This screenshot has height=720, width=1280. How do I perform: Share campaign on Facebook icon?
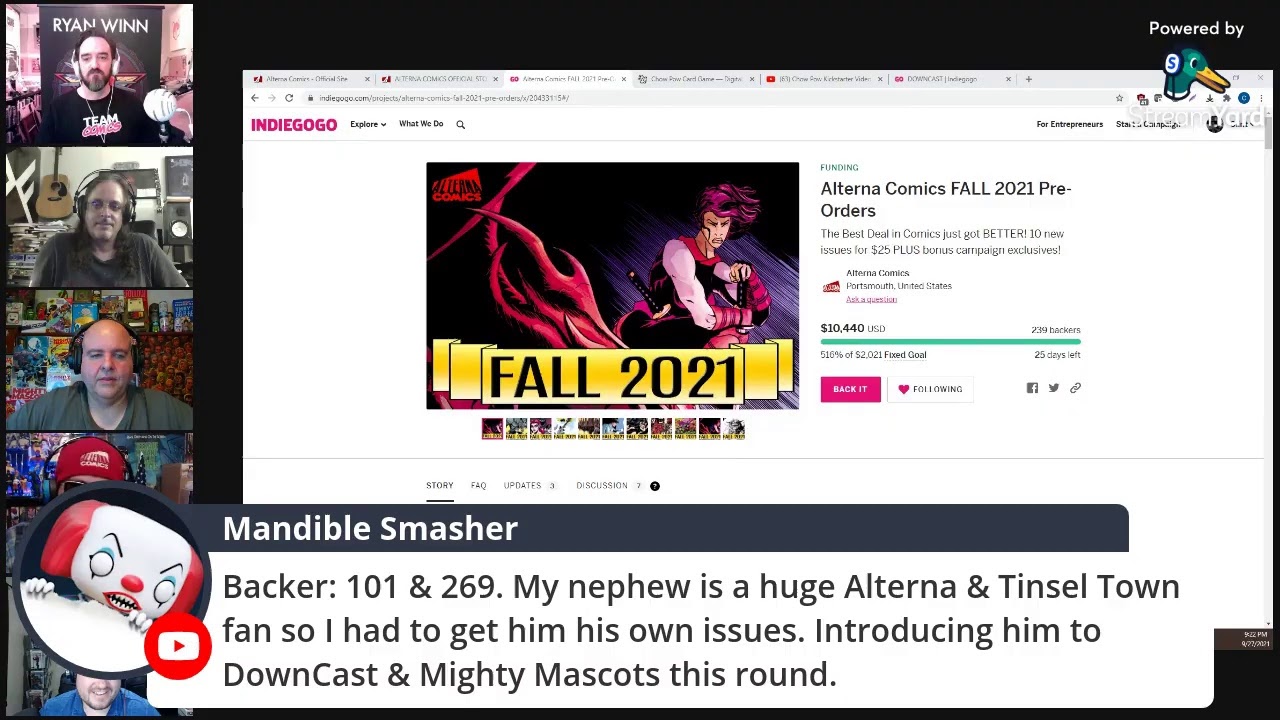point(1032,388)
